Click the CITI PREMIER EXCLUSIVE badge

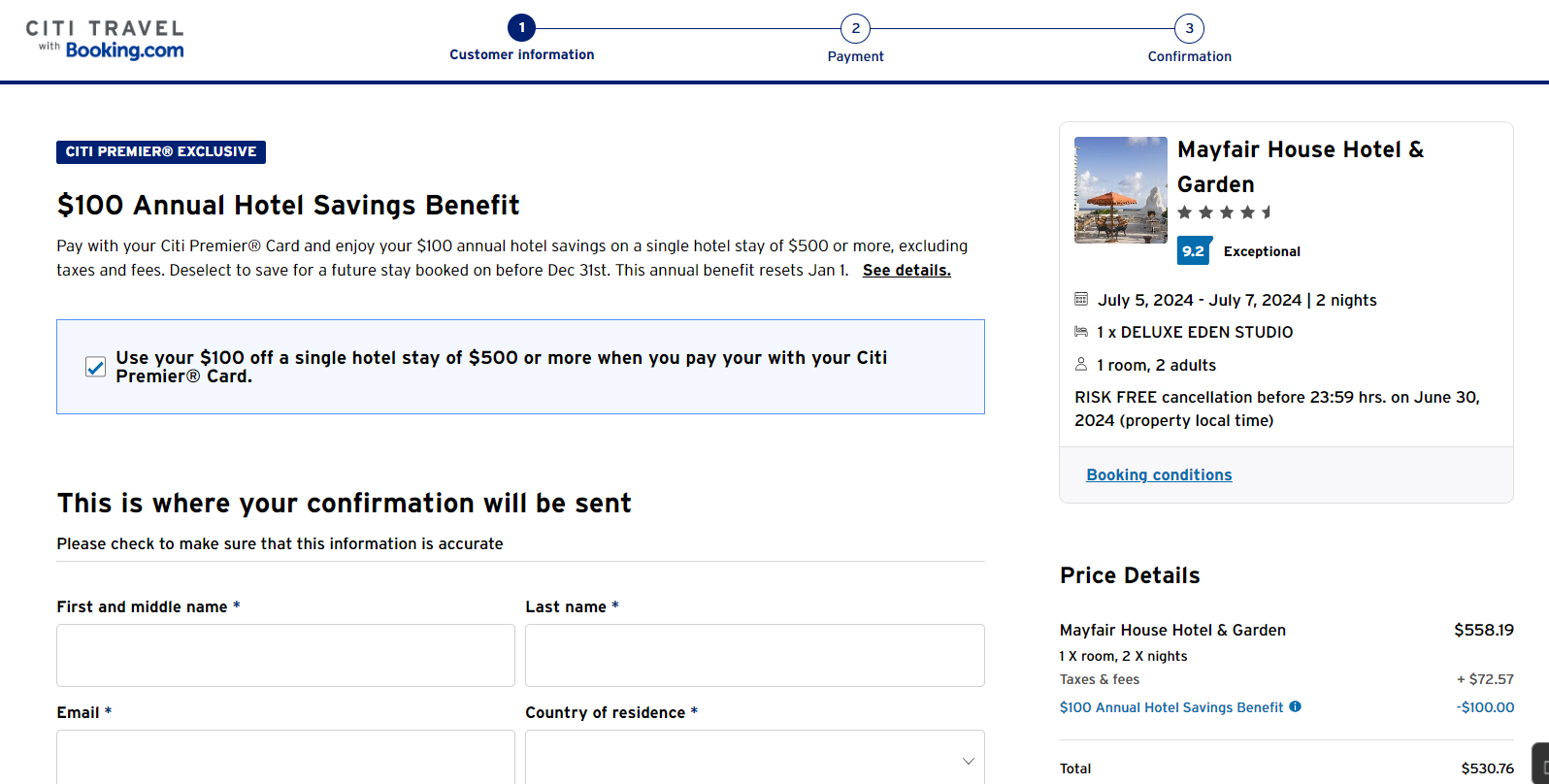(161, 151)
